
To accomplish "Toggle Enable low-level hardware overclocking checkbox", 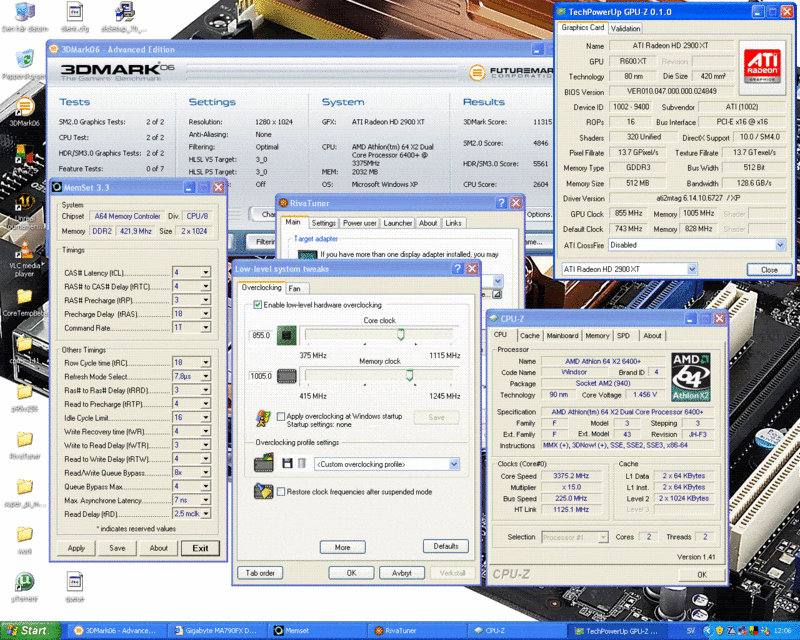I will click(258, 305).
